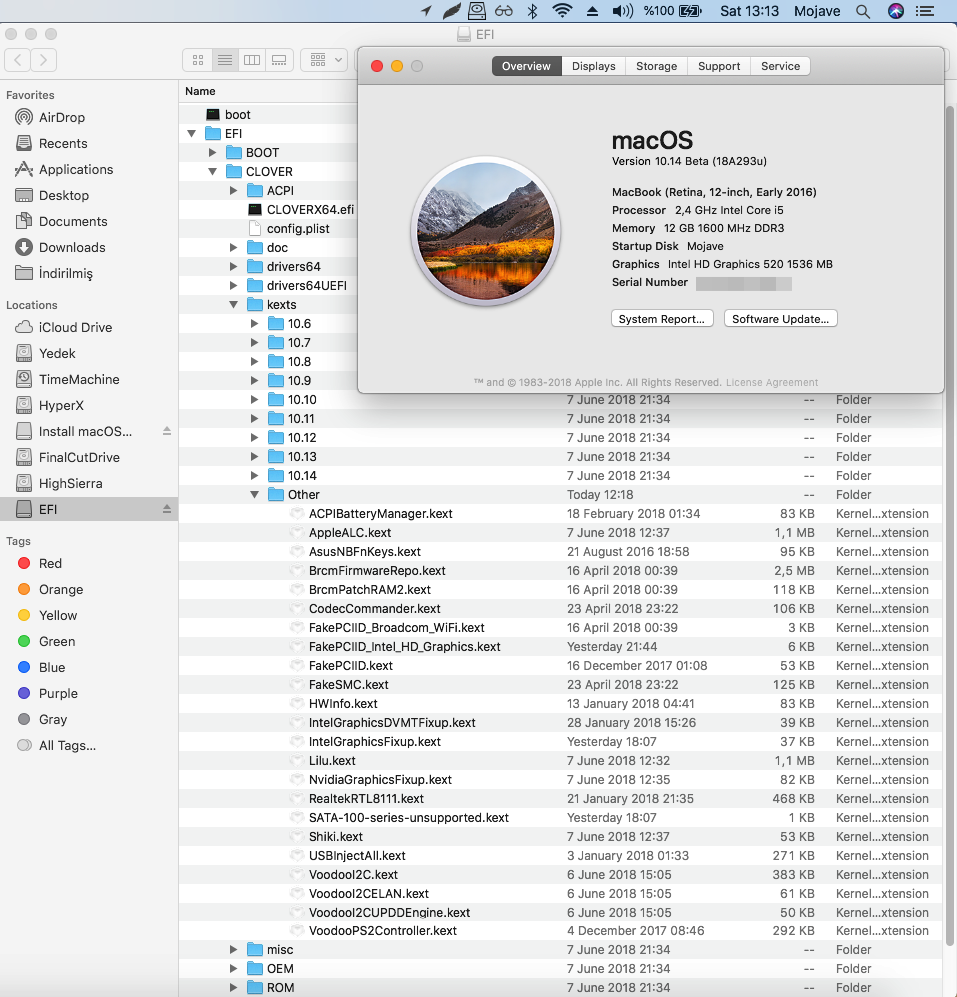The height and width of the screenshot is (997, 957).
Task: Expand the BOOT folder
Action: point(212,153)
